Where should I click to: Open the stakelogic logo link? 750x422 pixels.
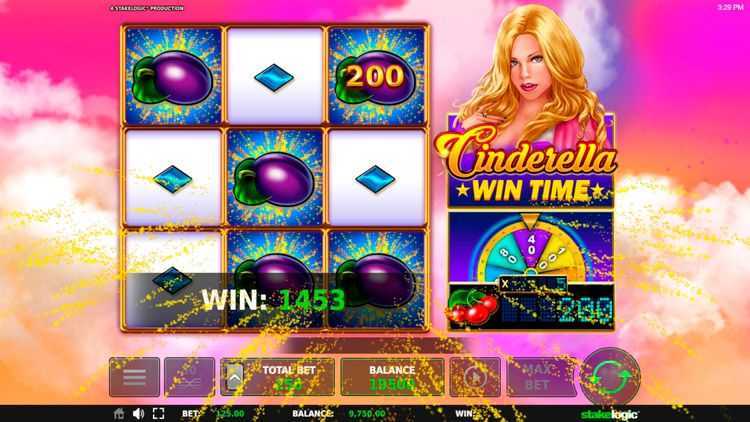tap(609, 414)
